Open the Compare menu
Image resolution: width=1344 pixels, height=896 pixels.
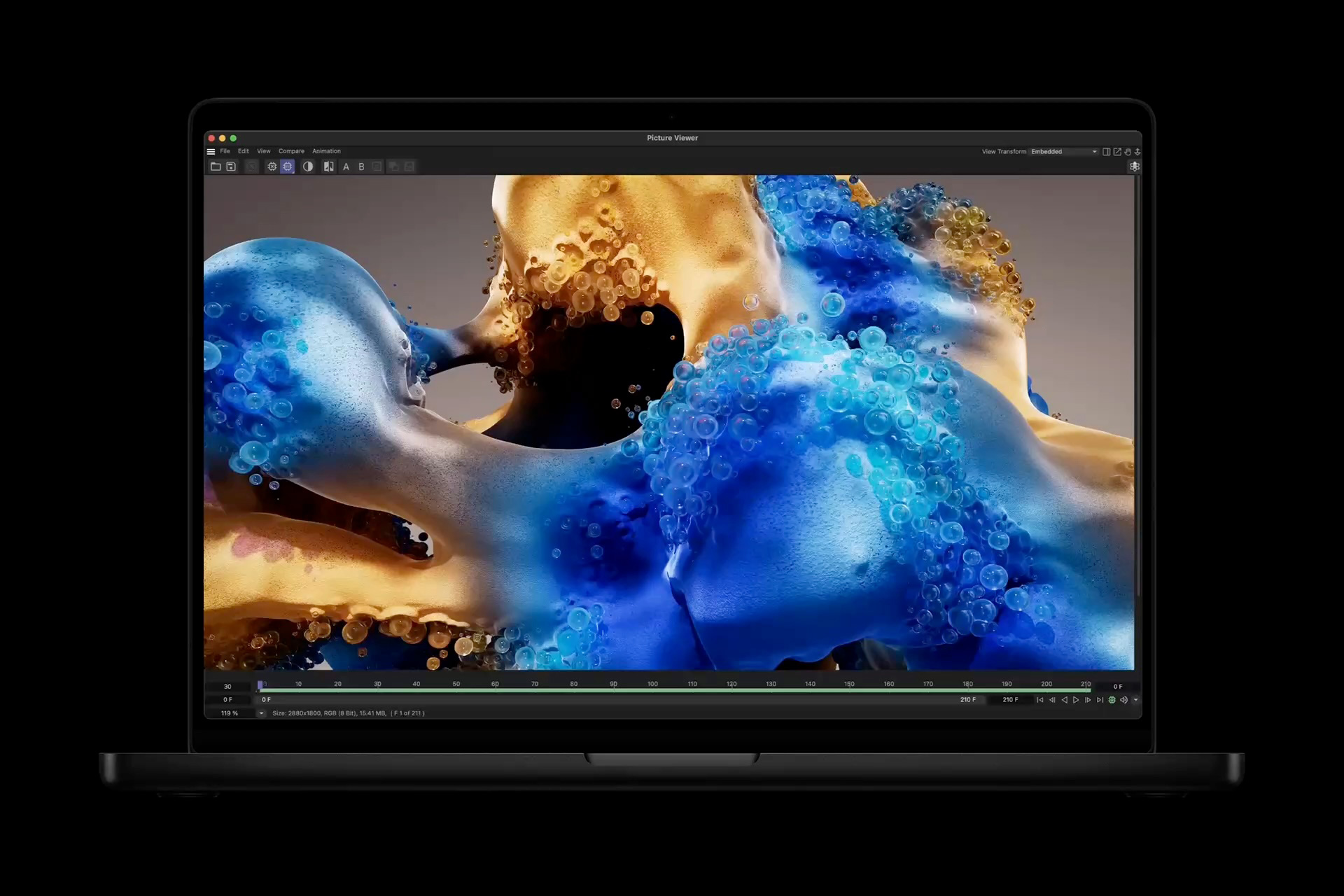click(x=291, y=151)
